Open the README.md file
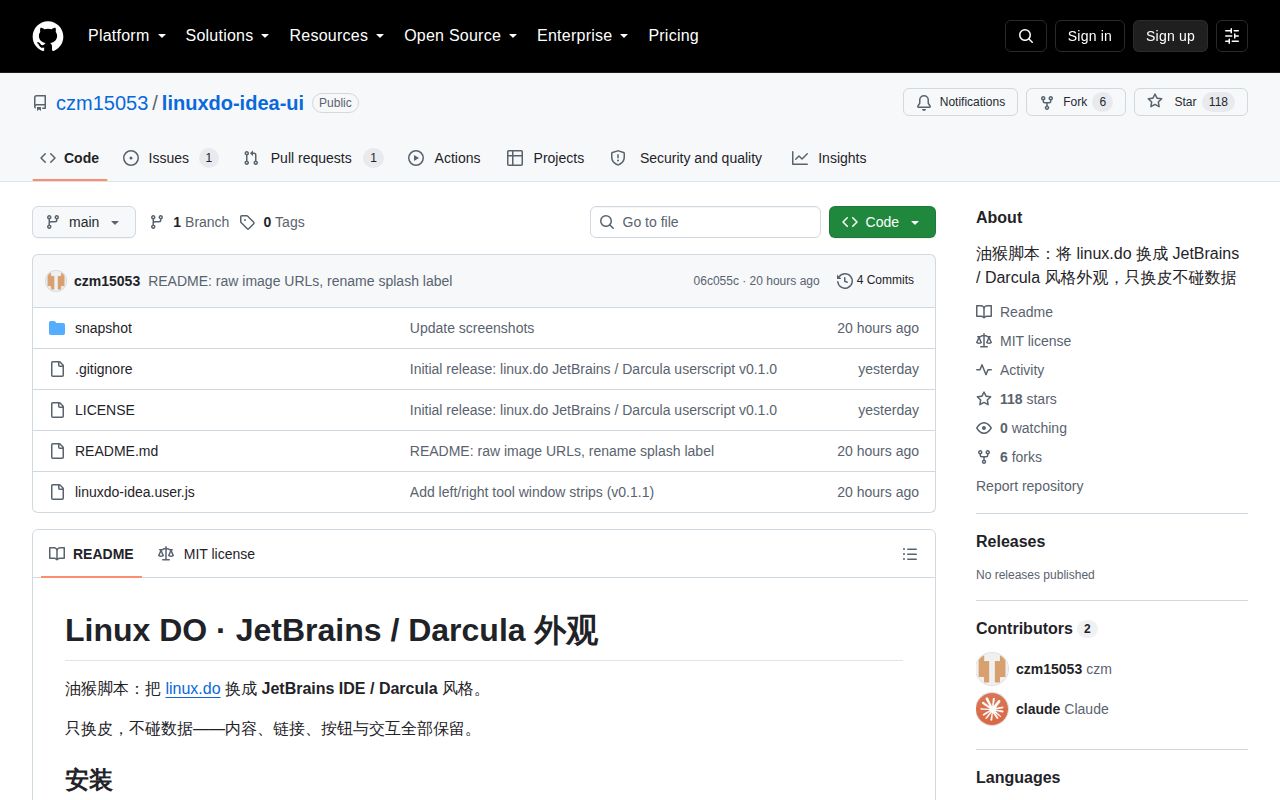 [x=116, y=451]
